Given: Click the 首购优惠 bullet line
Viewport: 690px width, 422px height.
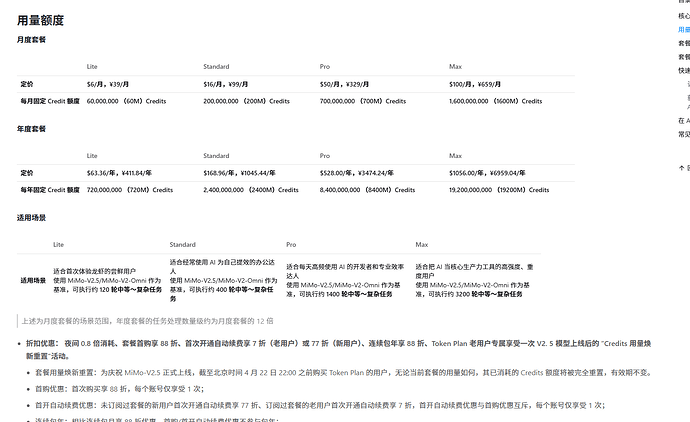Looking at the screenshot, I should point(119,389).
